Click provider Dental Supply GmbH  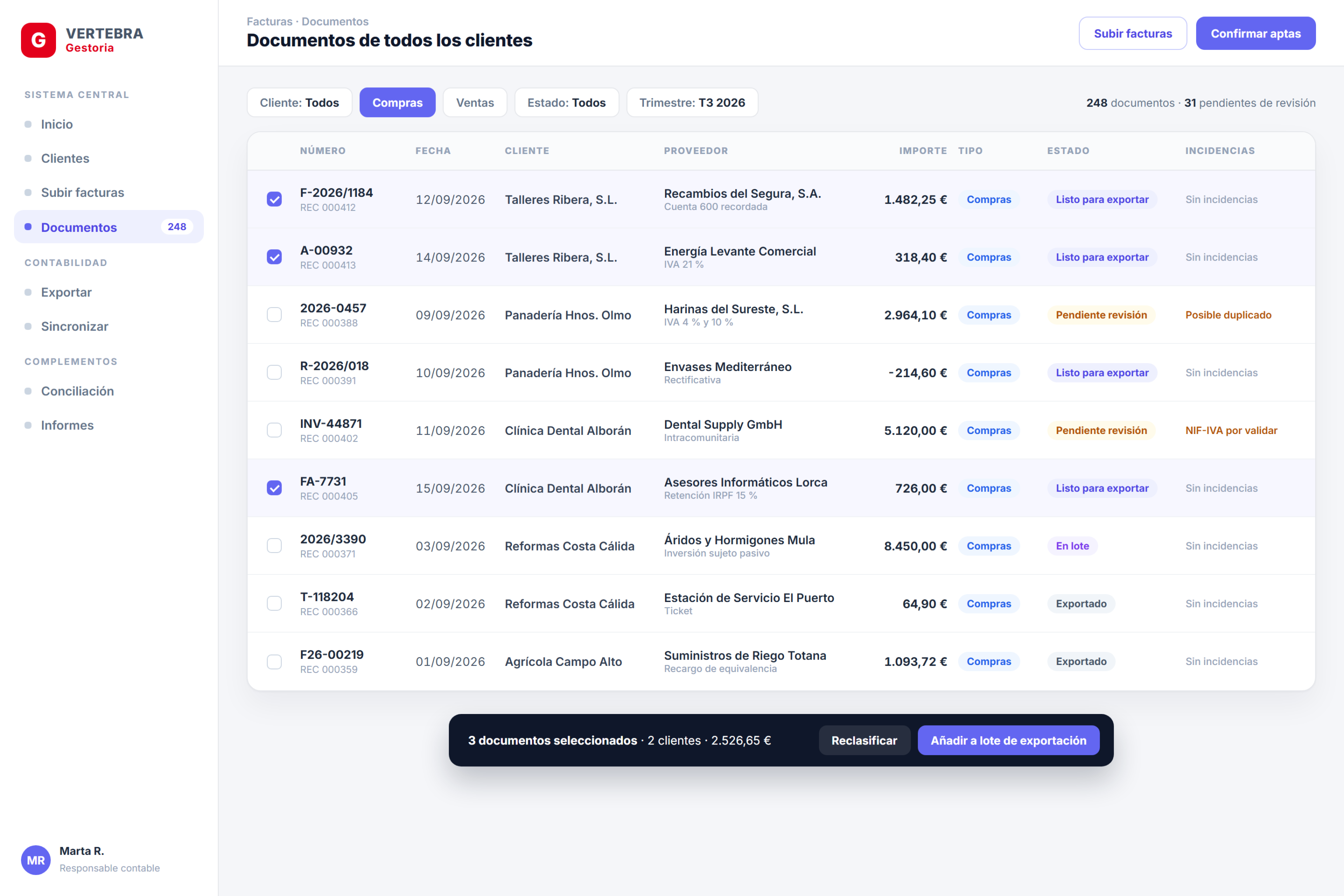(x=723, y=425)
